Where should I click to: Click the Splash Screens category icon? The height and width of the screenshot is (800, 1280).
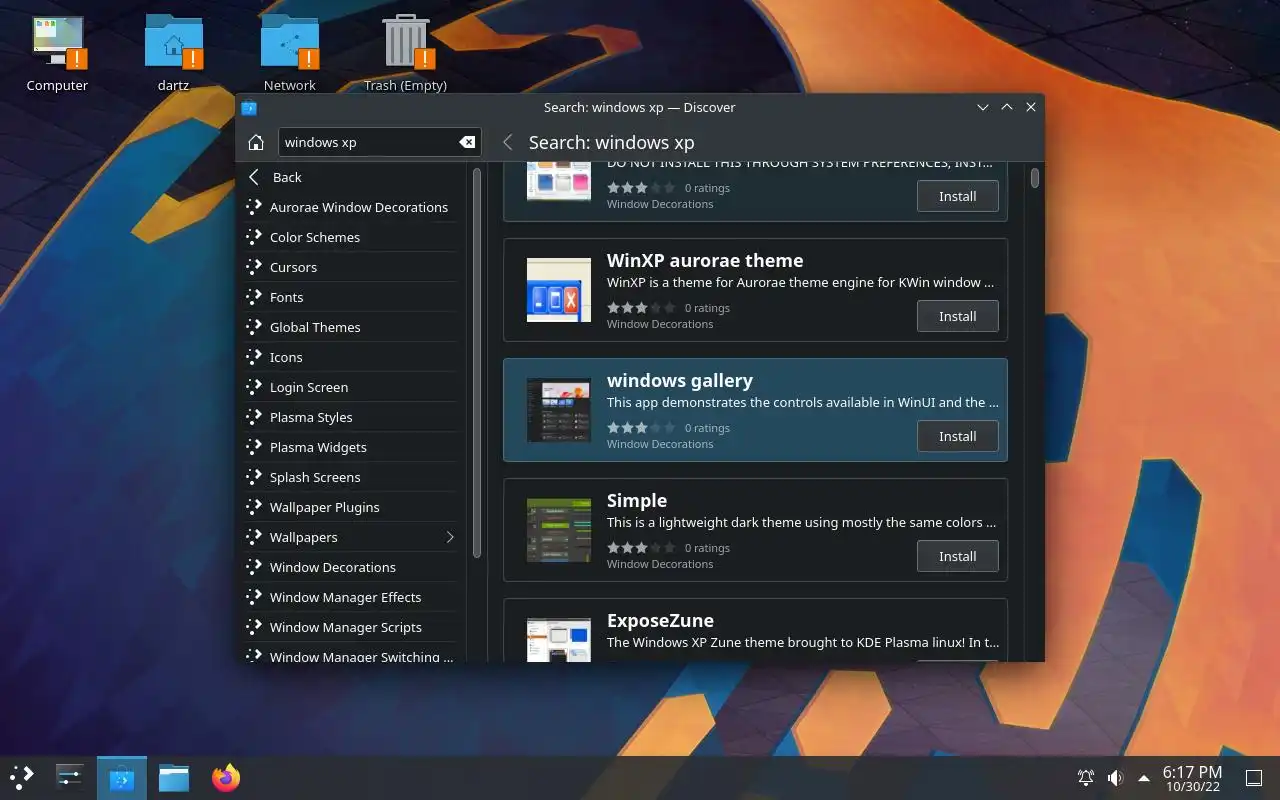254,477
